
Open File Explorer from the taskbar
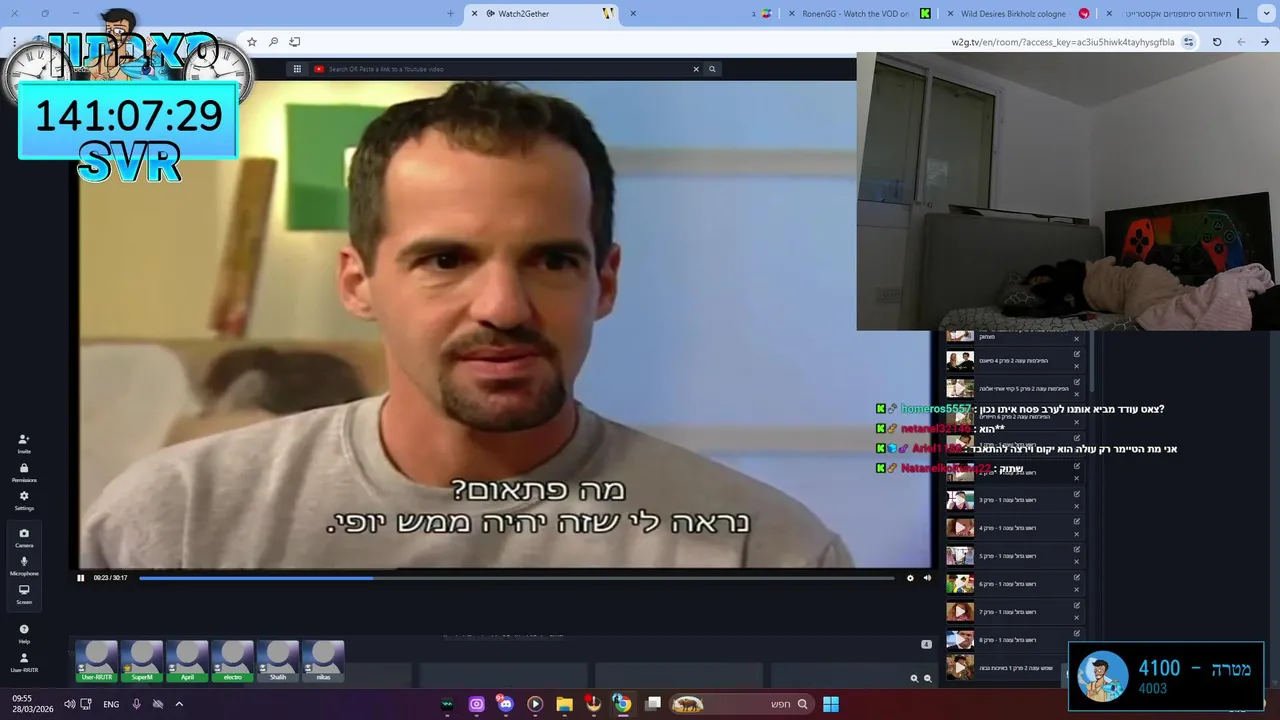564,704
